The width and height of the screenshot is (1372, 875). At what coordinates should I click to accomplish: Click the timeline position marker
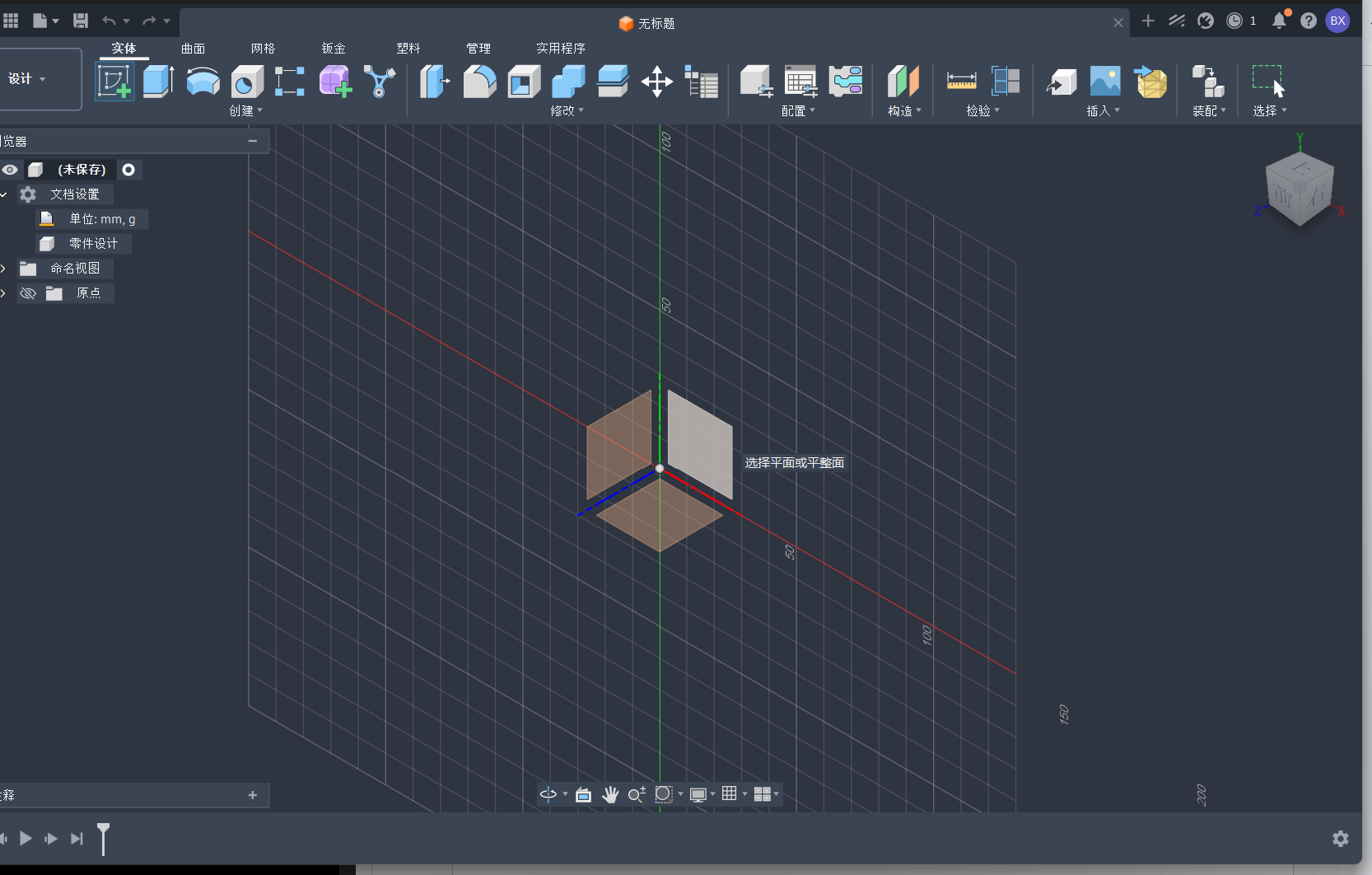pos(103,839)
